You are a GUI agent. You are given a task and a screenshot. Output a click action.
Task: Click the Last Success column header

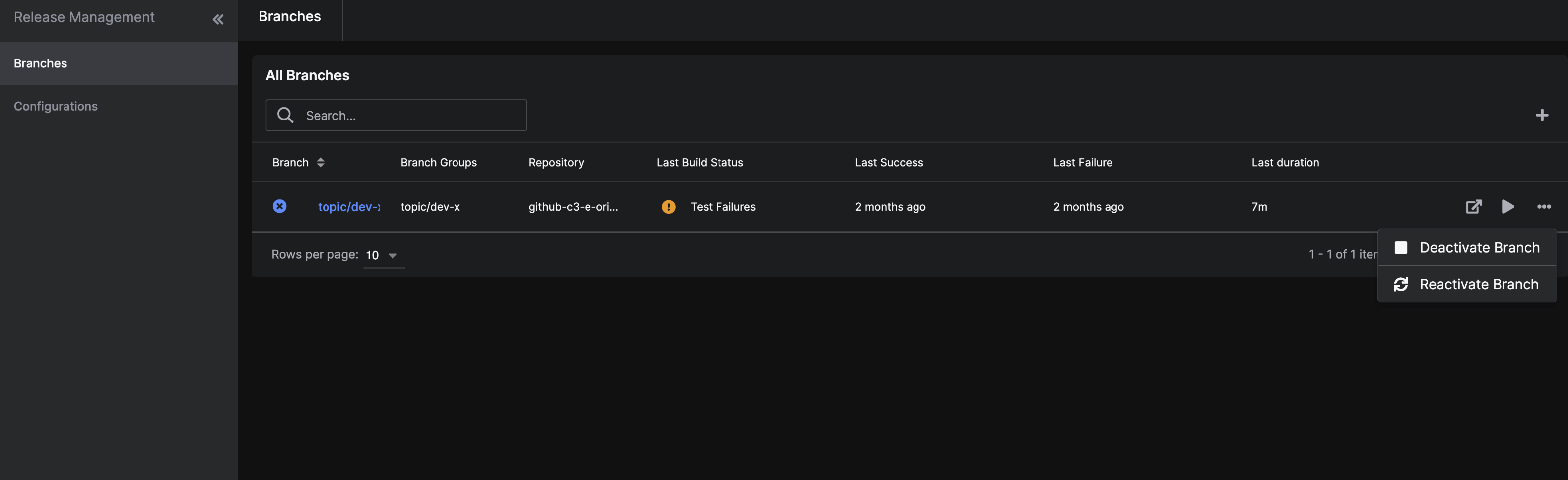click(x=888, y=163)
